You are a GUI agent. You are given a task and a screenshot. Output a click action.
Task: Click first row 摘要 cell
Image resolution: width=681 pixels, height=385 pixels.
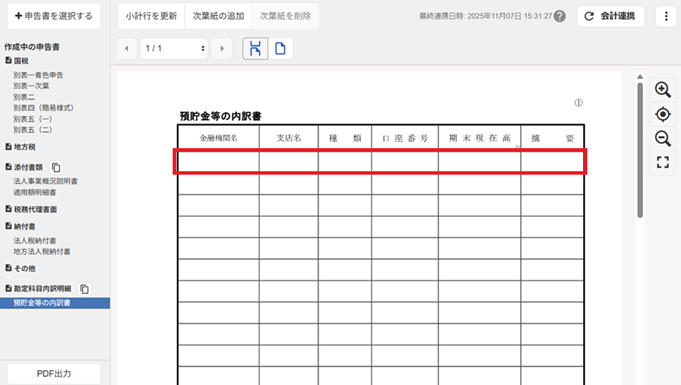[x=552, y=162]
